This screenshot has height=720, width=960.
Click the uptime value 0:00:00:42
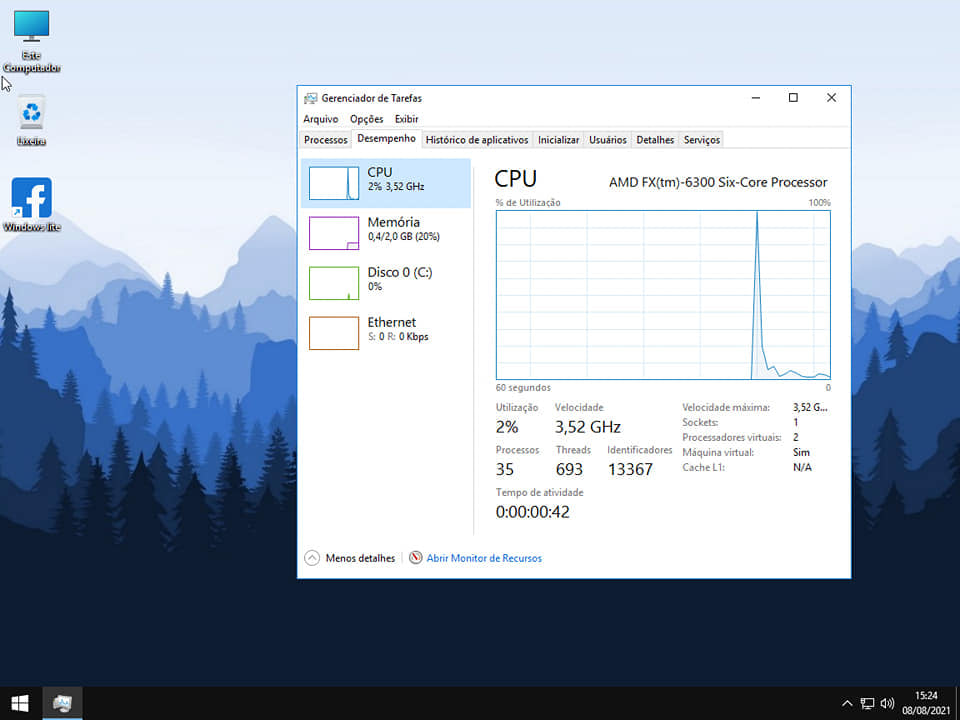pyautogui.click(x=533, y=512)
